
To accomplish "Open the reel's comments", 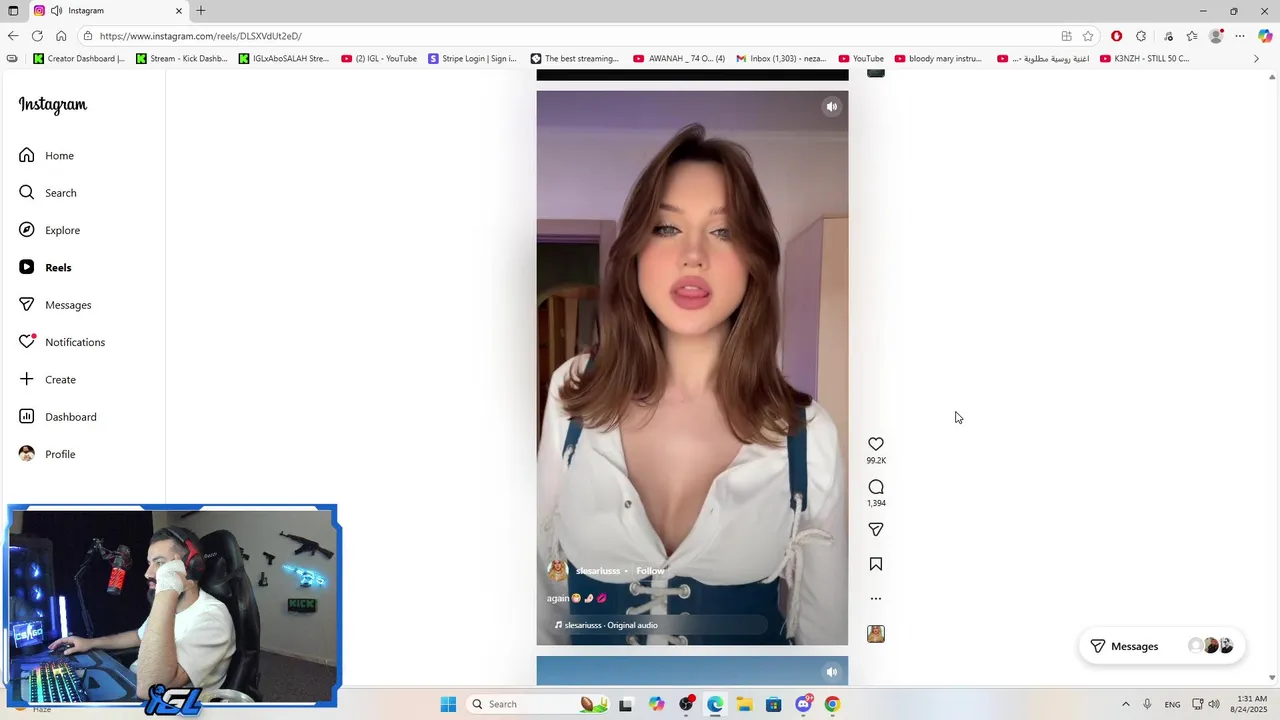I will click(x=876, y=487).
